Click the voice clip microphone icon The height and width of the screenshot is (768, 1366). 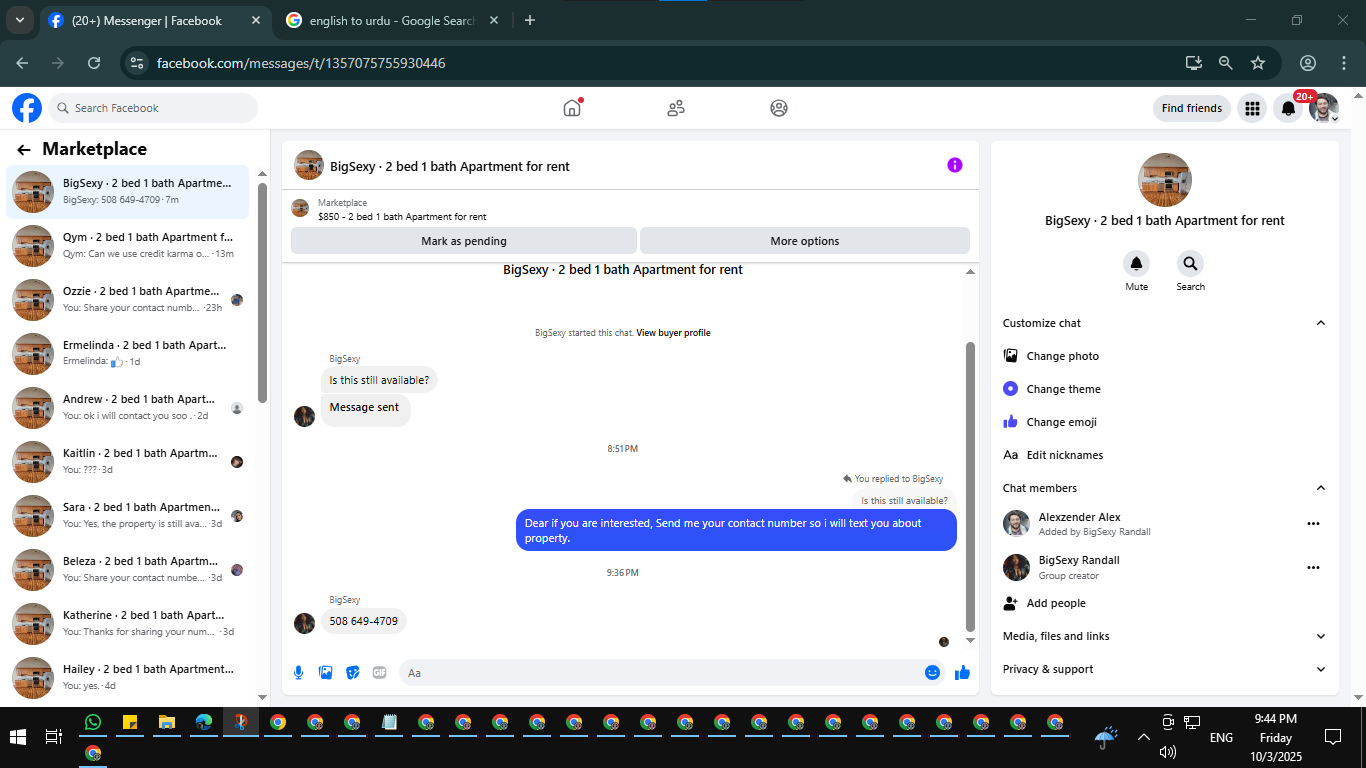(x=298, y=673)
